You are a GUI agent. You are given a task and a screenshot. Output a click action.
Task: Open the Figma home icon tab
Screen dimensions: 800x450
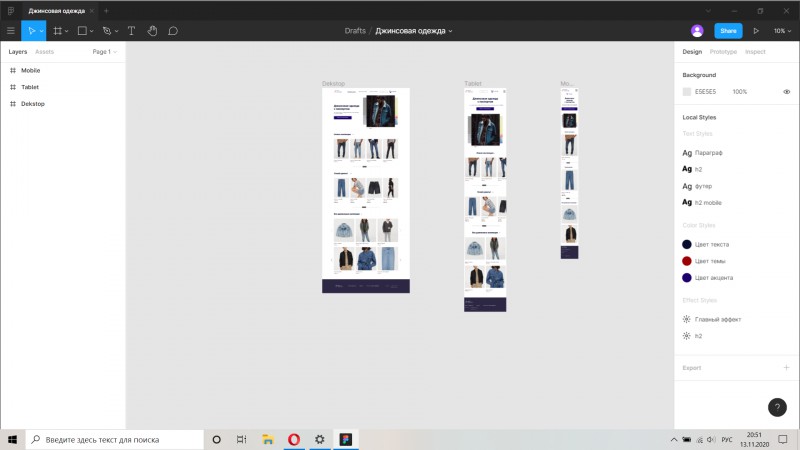[11, 11]
